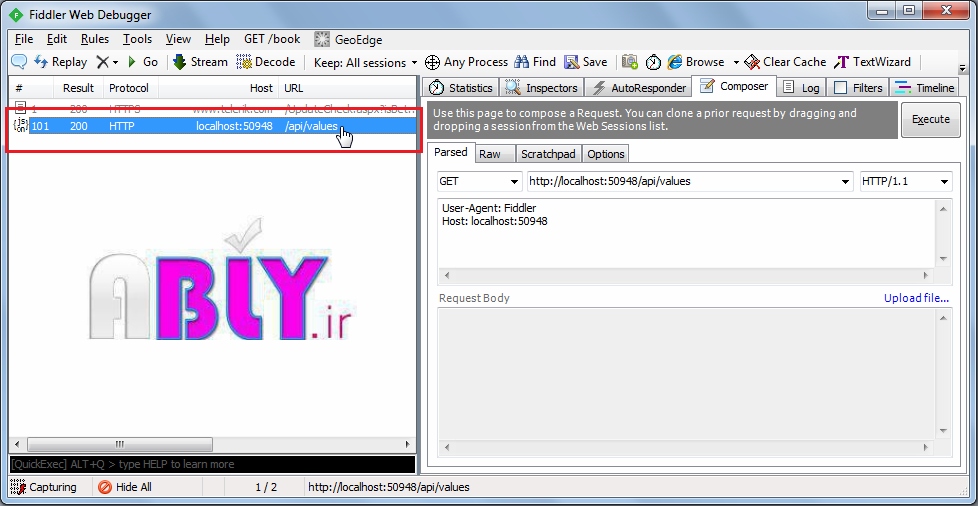The image size is (978, 506).
Task: Open the toolbar overflow arrow
Action: click(x=961, y=67)
